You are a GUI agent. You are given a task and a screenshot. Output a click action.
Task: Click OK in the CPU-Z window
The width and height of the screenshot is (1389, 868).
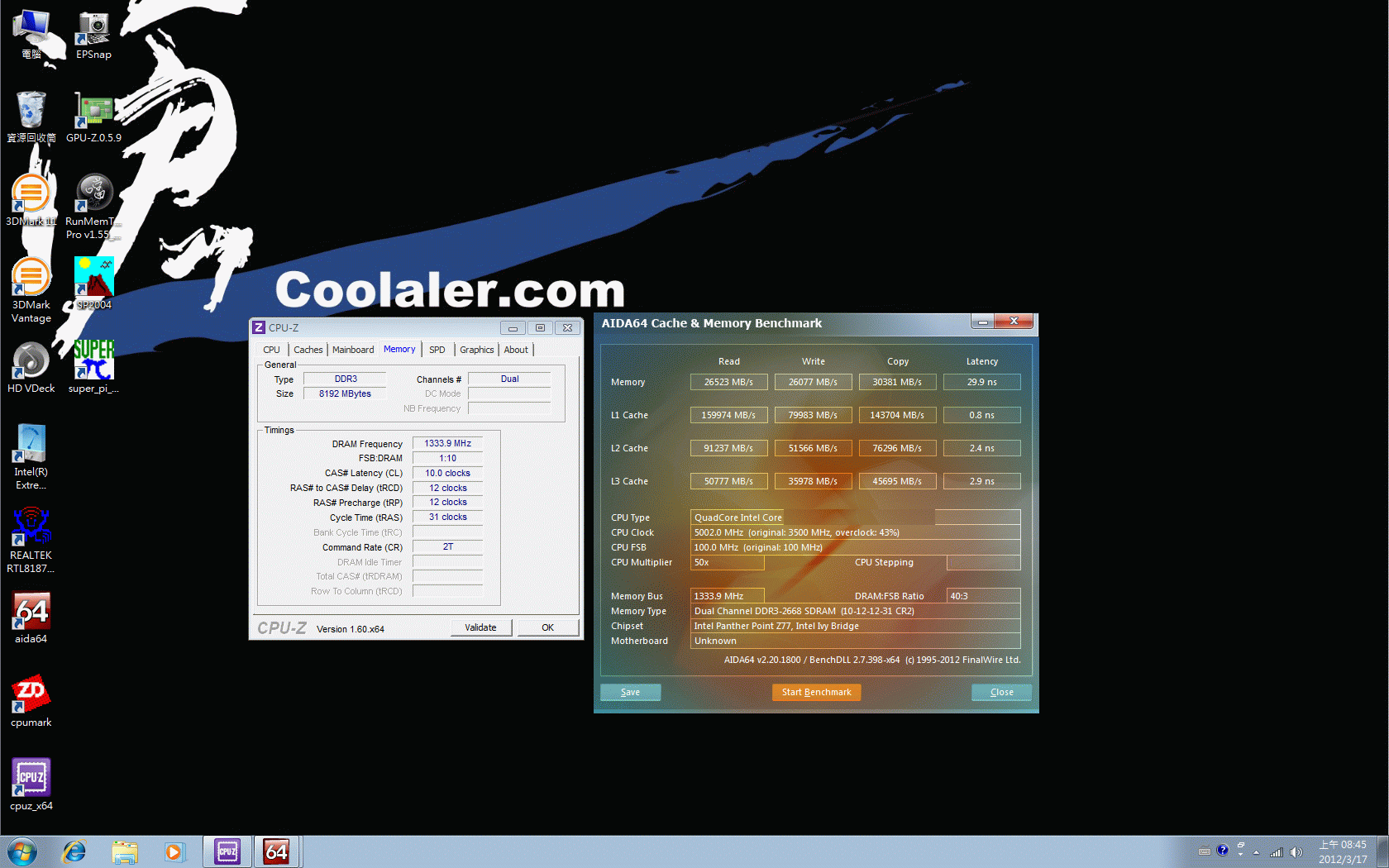point(547,627)
